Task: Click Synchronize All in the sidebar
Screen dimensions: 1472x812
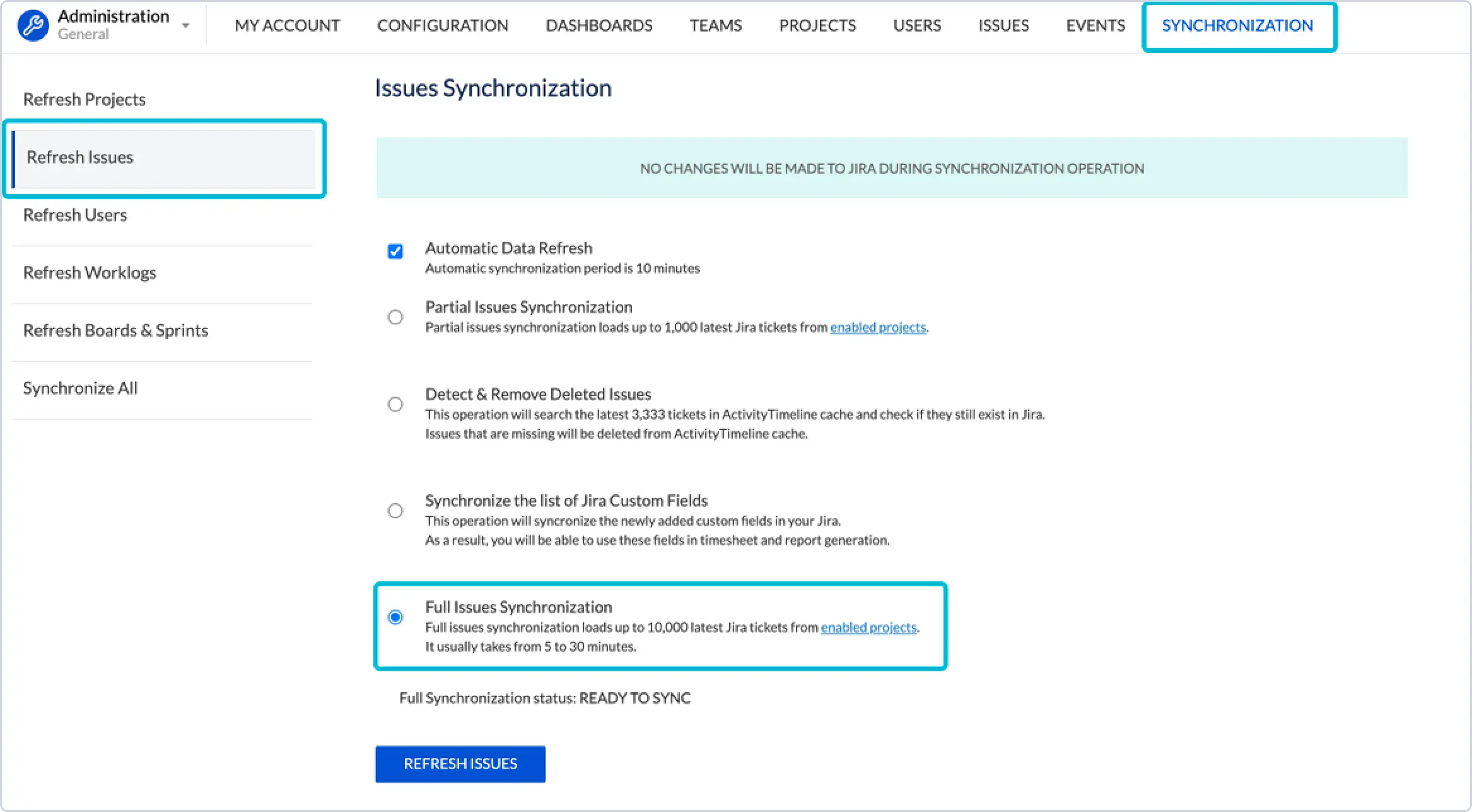Action: point(80,388)
